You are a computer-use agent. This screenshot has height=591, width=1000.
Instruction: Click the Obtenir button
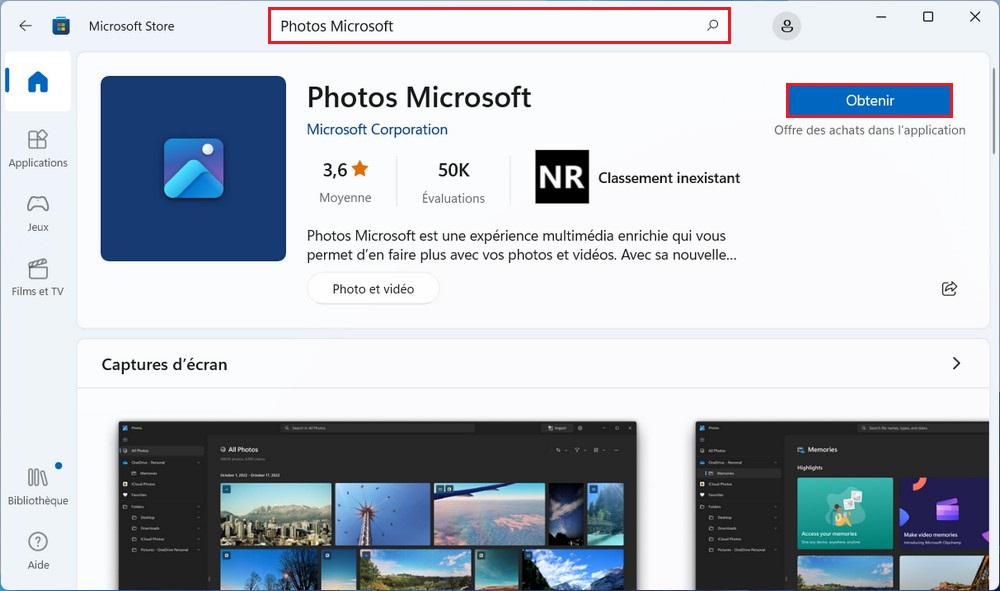(x=869, y=100)
